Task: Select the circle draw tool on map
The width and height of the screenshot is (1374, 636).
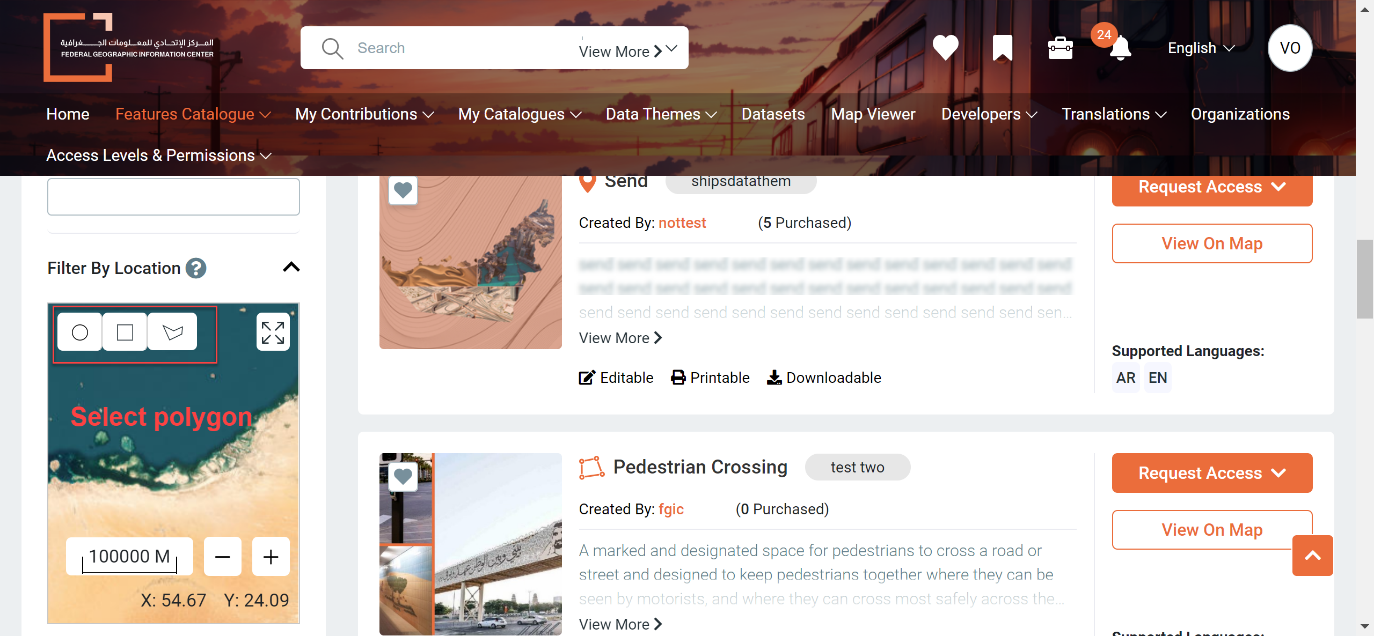Action: point(80,332)
